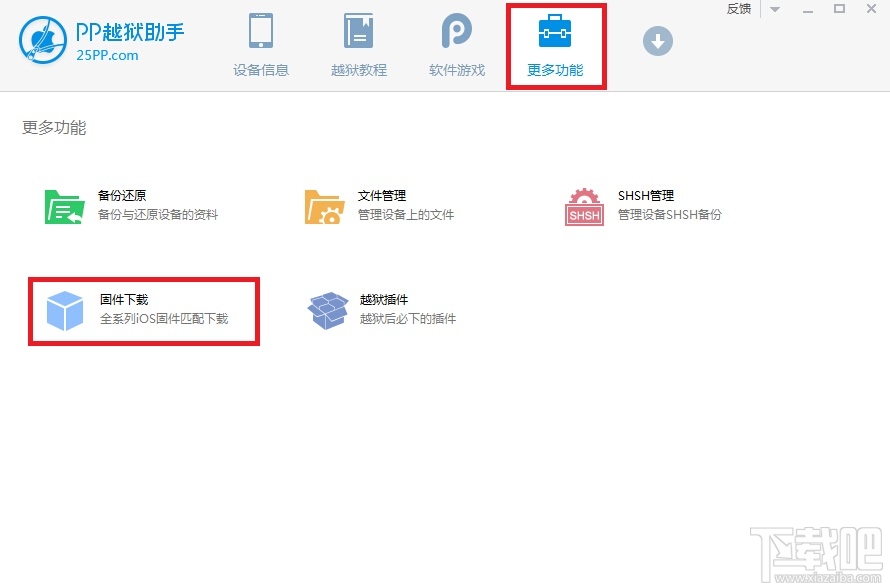Click the 设备信息 phone icon
The width and height of the screenshot is (890, 588).
point(261,31)
